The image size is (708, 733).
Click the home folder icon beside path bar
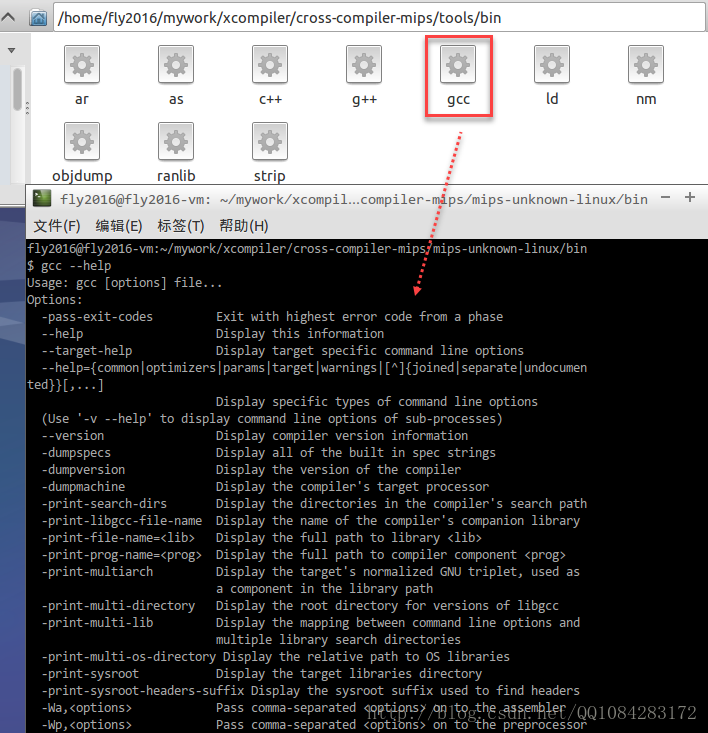(38, 18)
